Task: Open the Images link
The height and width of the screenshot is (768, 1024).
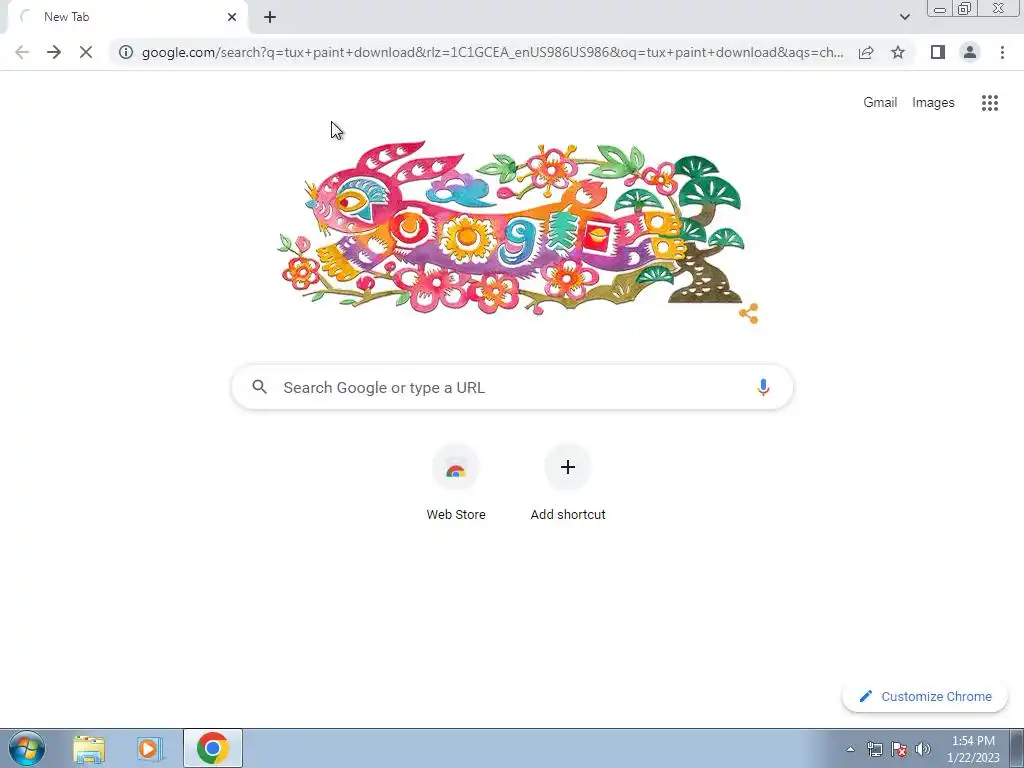Action: tap(933, 103)
